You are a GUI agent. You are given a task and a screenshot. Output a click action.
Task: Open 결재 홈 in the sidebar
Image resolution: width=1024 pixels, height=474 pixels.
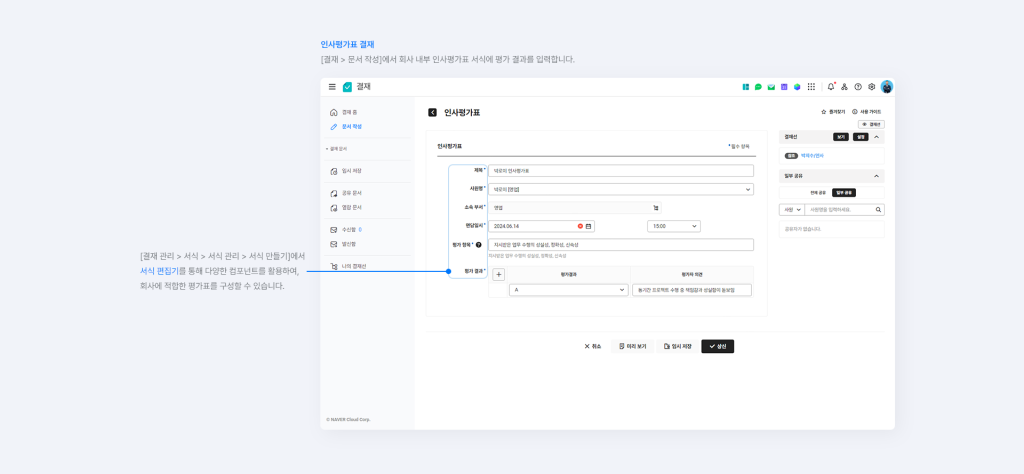(x=344, y=112)
